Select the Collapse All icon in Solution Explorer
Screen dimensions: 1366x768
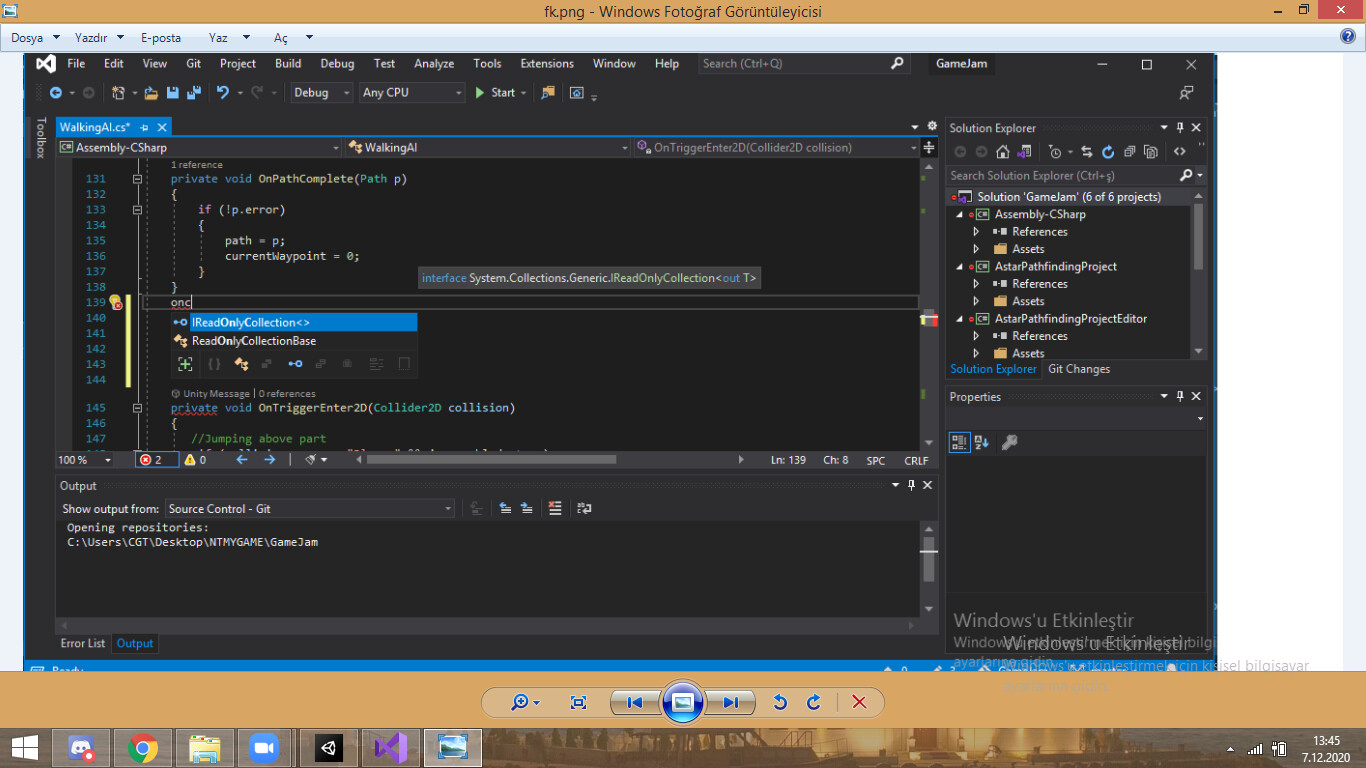pyautogui.click(x=1129, y=151)
